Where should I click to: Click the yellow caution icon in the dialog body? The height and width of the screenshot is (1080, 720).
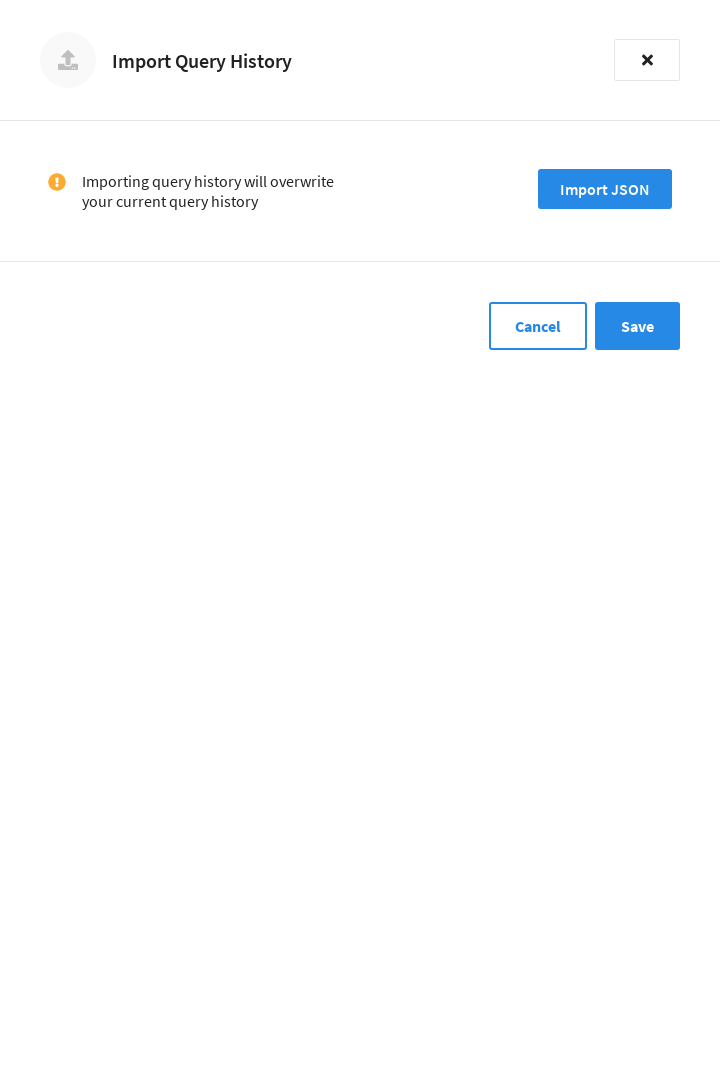click(x=56, y=182)
